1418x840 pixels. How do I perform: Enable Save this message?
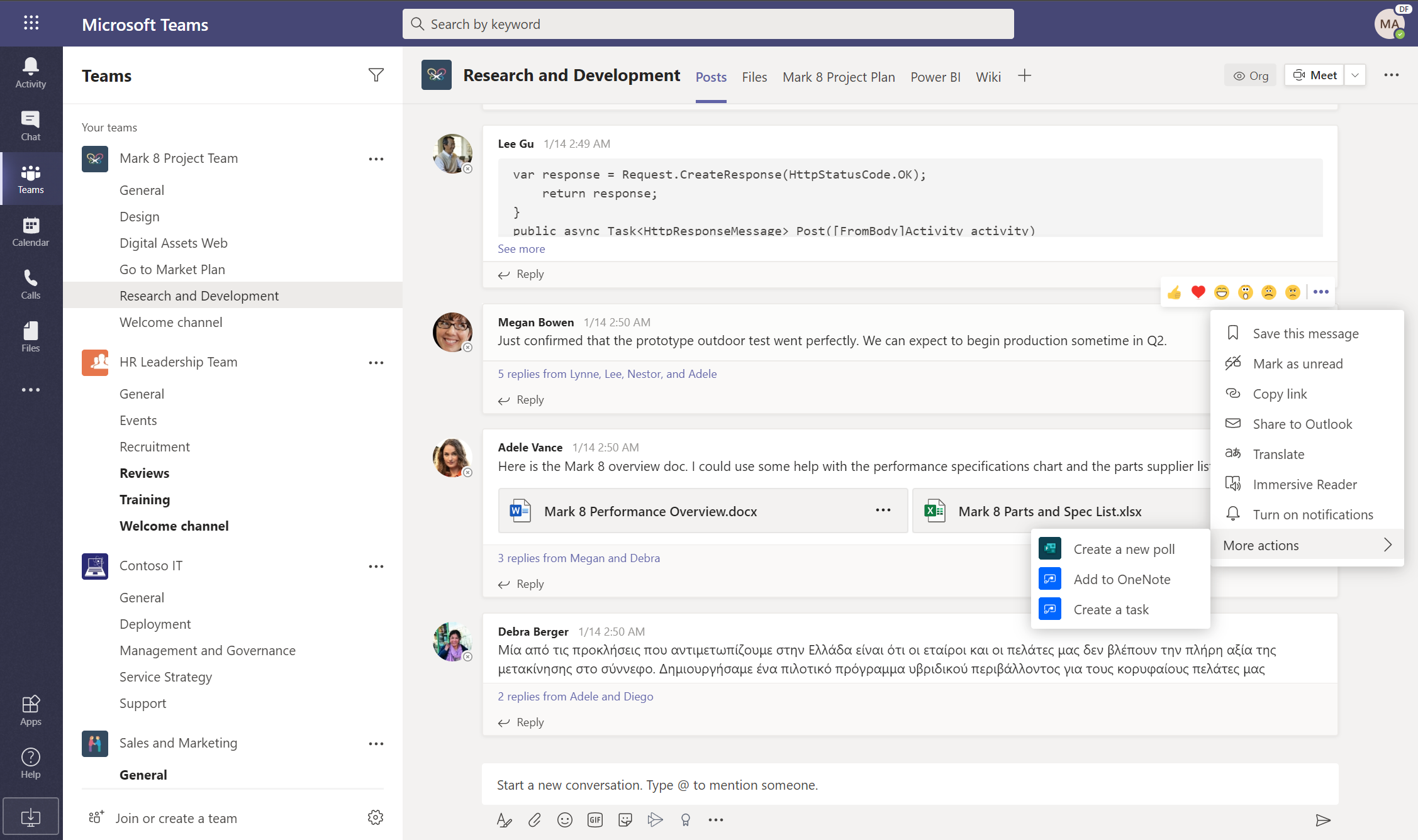click(1306, 333)
